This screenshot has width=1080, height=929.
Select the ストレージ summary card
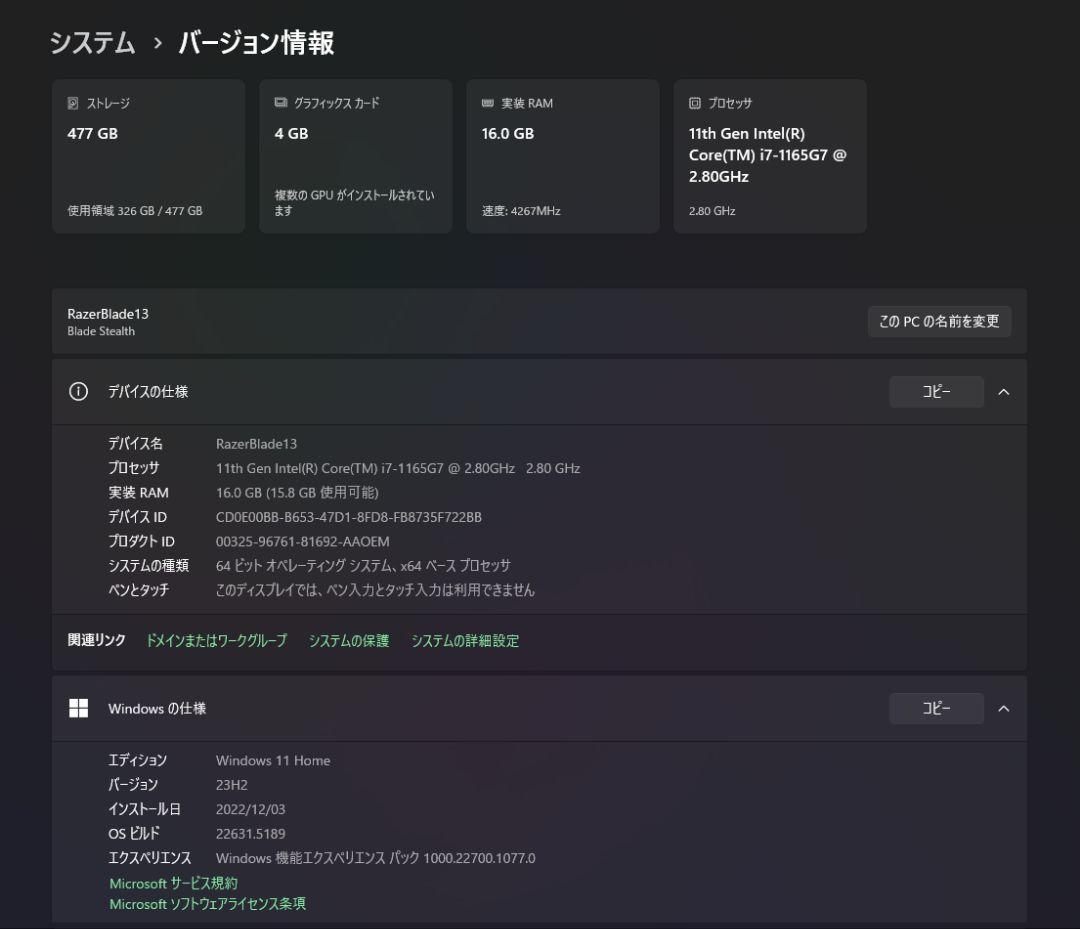pyautogui.click(x=148, y=155)
